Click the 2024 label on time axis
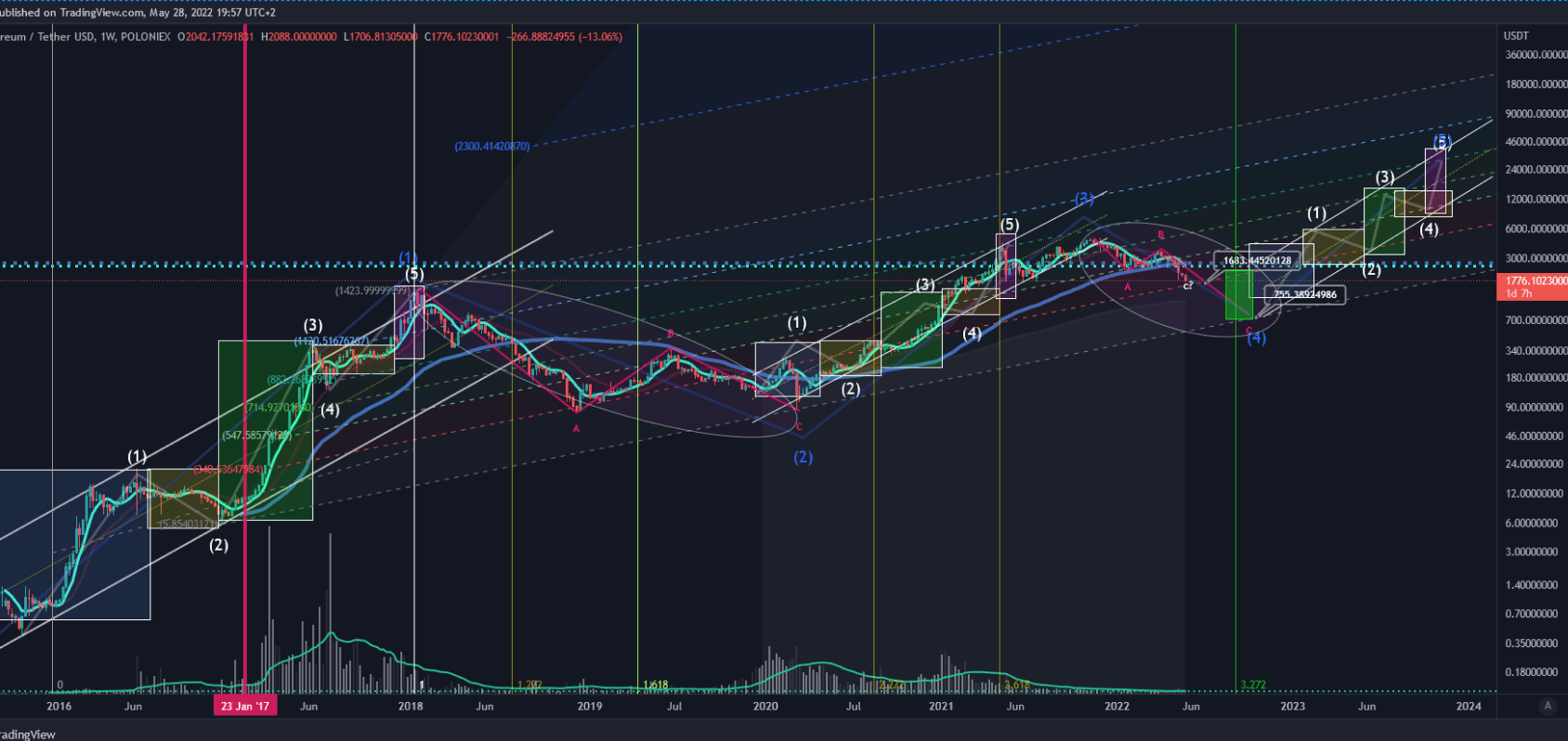The height and width of the screenshot is (741, 1568). tap(1469, 707)
